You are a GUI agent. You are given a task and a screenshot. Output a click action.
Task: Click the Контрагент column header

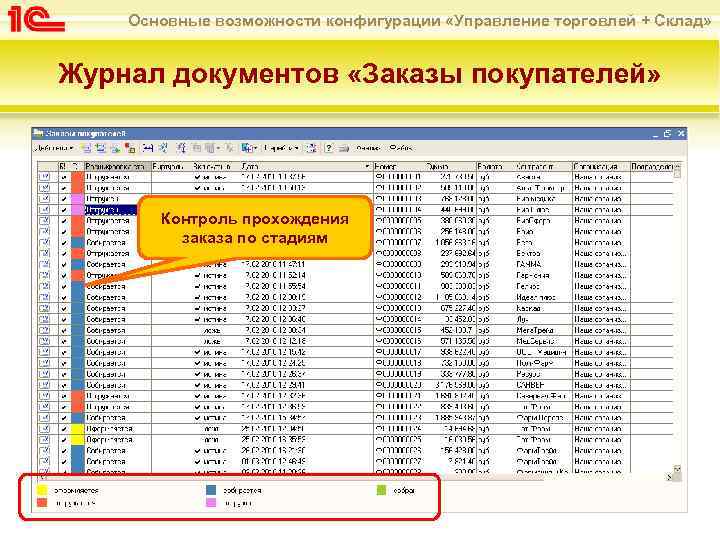[543, 166]
